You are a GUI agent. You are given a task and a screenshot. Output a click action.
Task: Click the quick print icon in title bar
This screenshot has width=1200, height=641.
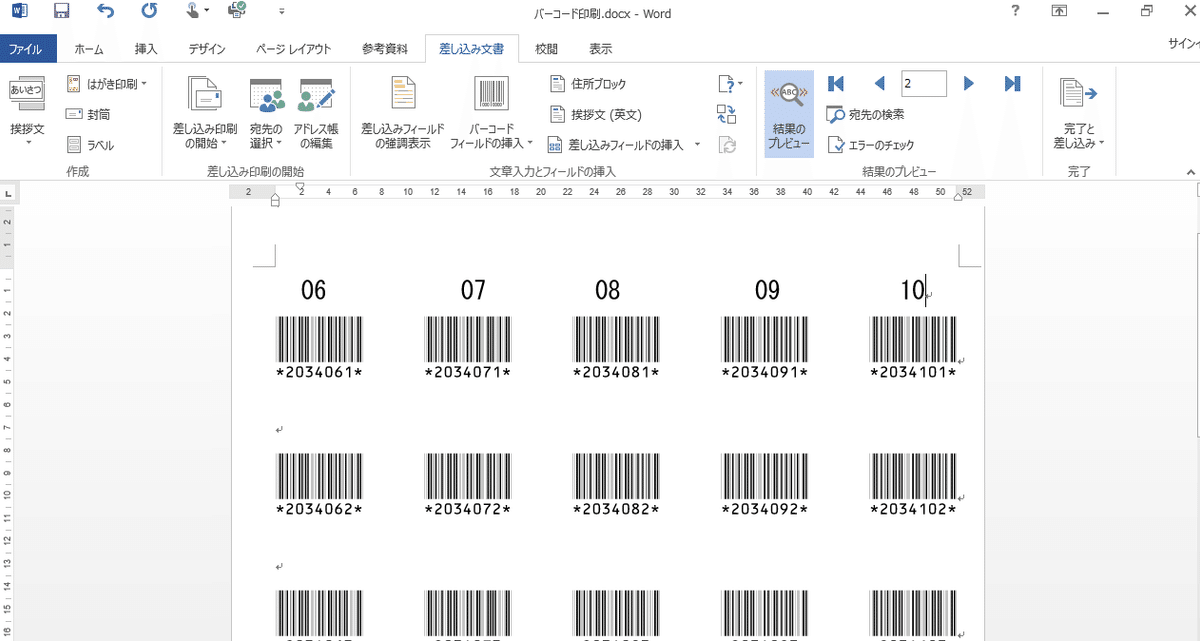pyautogui.click(x=237, y=12)
